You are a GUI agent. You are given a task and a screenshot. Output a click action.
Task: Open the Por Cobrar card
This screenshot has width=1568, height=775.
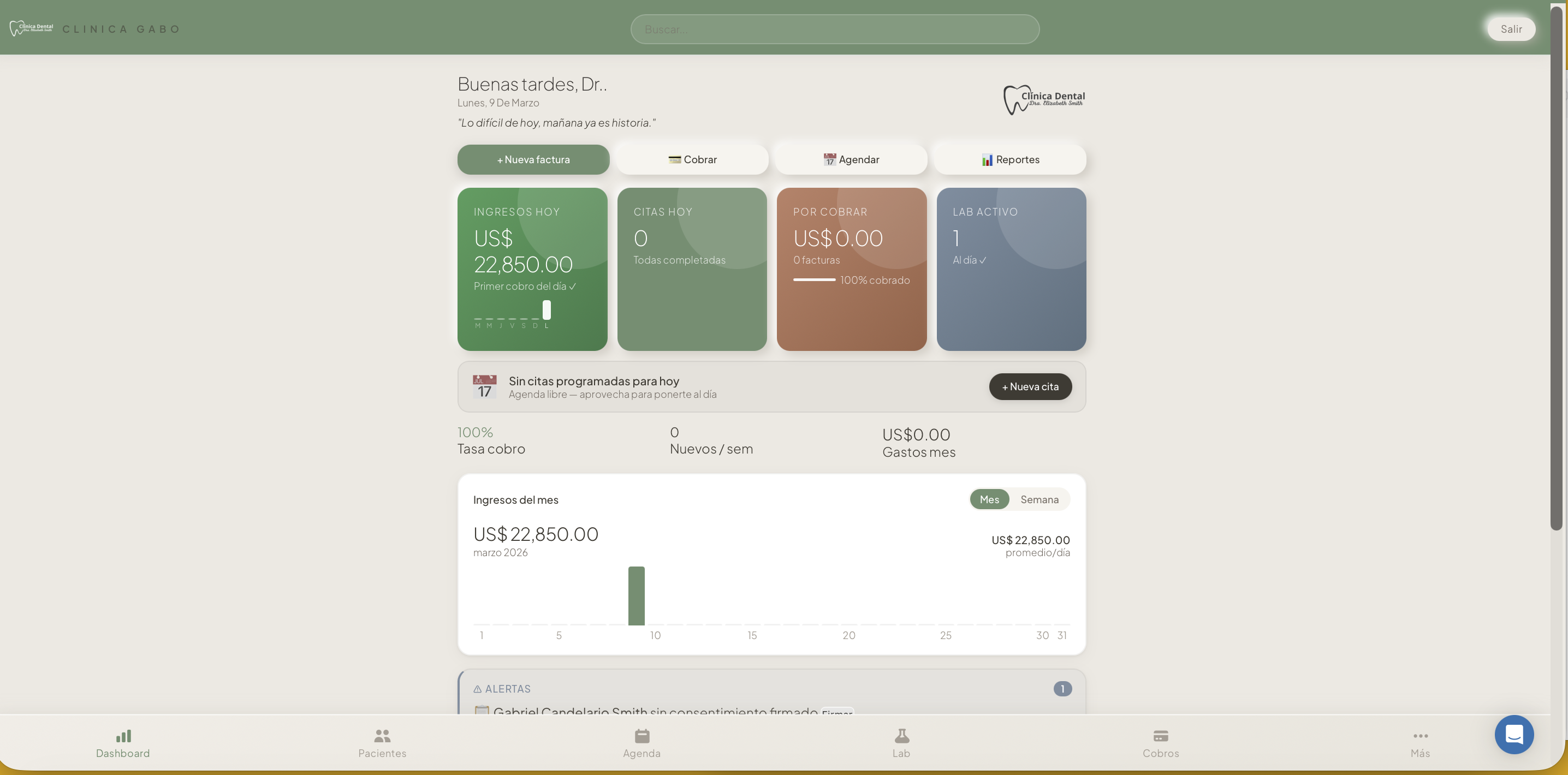(x=851, y=269)
